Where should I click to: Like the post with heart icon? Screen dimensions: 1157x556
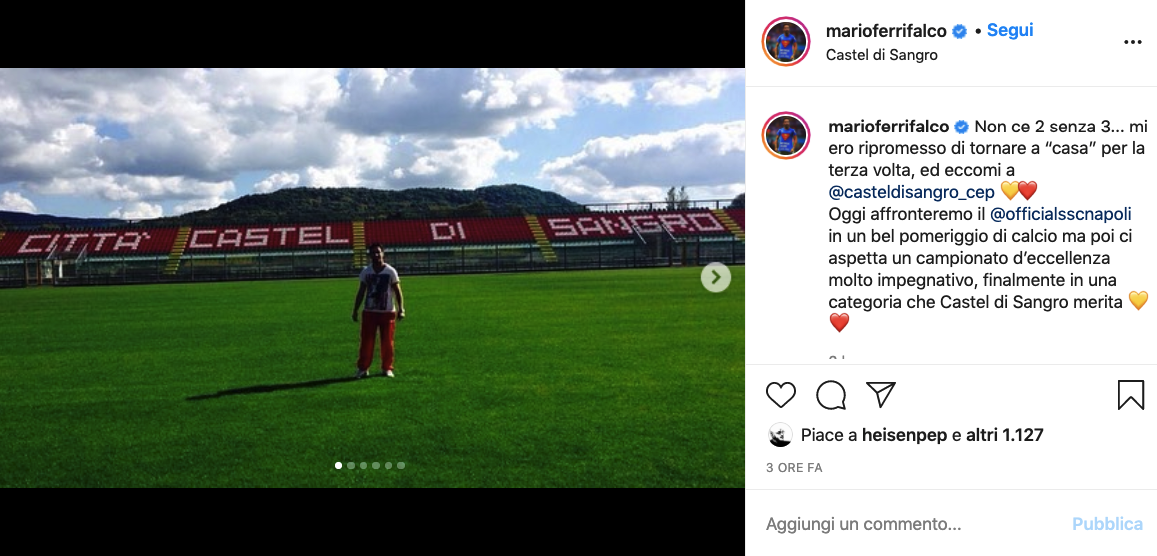(780, 395)
